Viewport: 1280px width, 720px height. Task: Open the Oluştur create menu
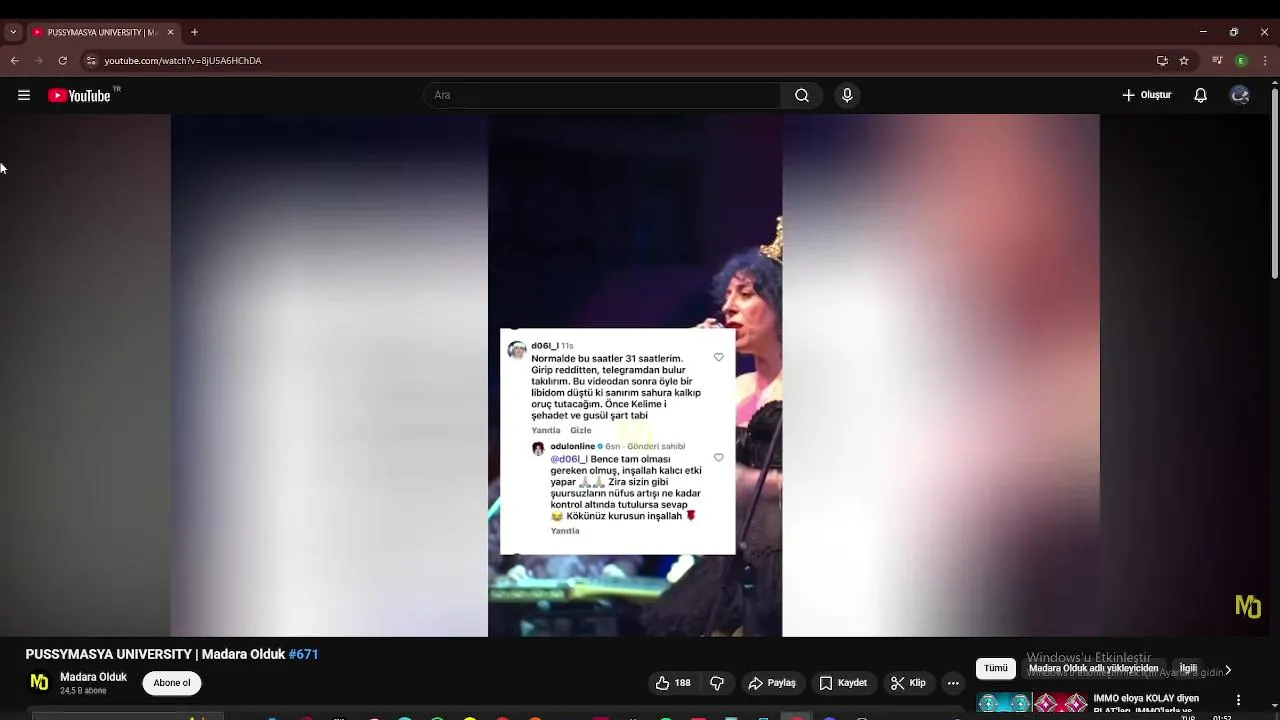tap(1146, 95)
